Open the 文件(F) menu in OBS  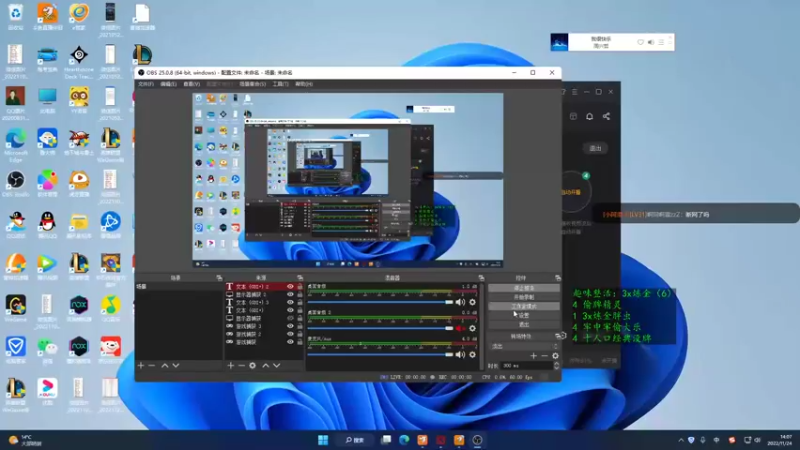146,84
